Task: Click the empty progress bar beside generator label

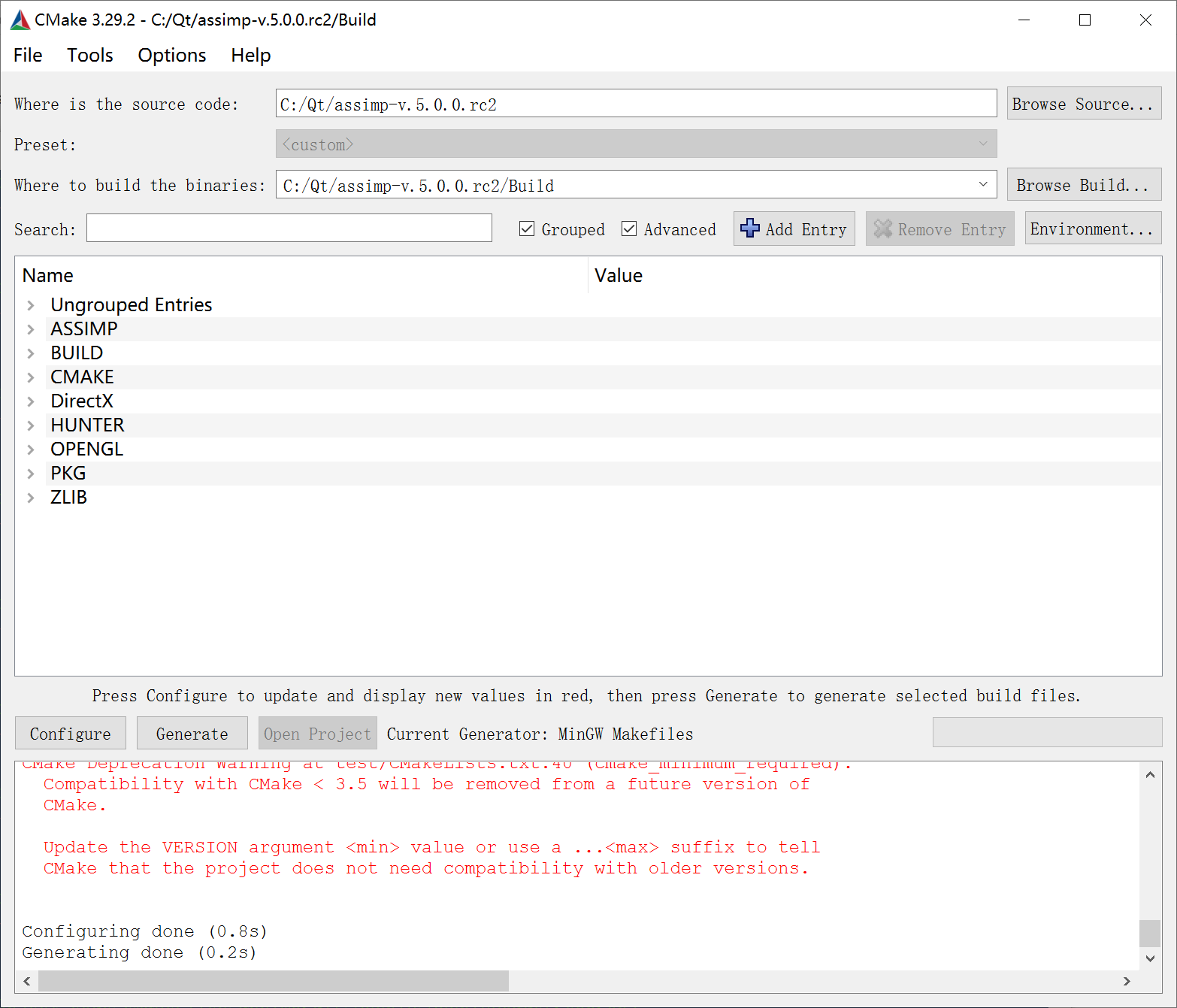Action: point(1047,732)
